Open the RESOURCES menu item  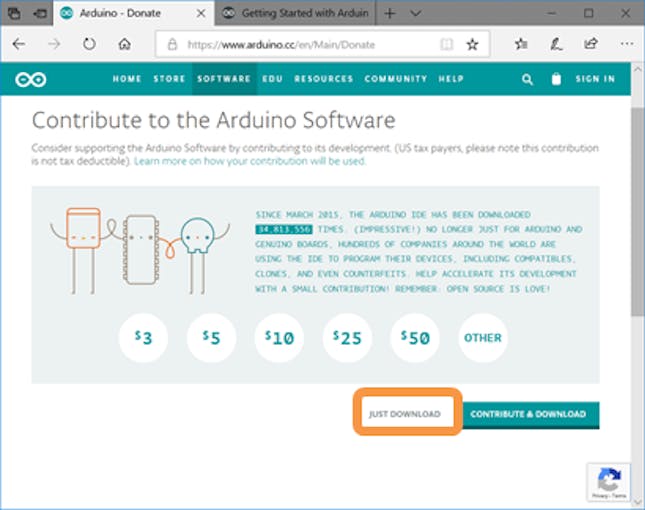click(324, 79)
